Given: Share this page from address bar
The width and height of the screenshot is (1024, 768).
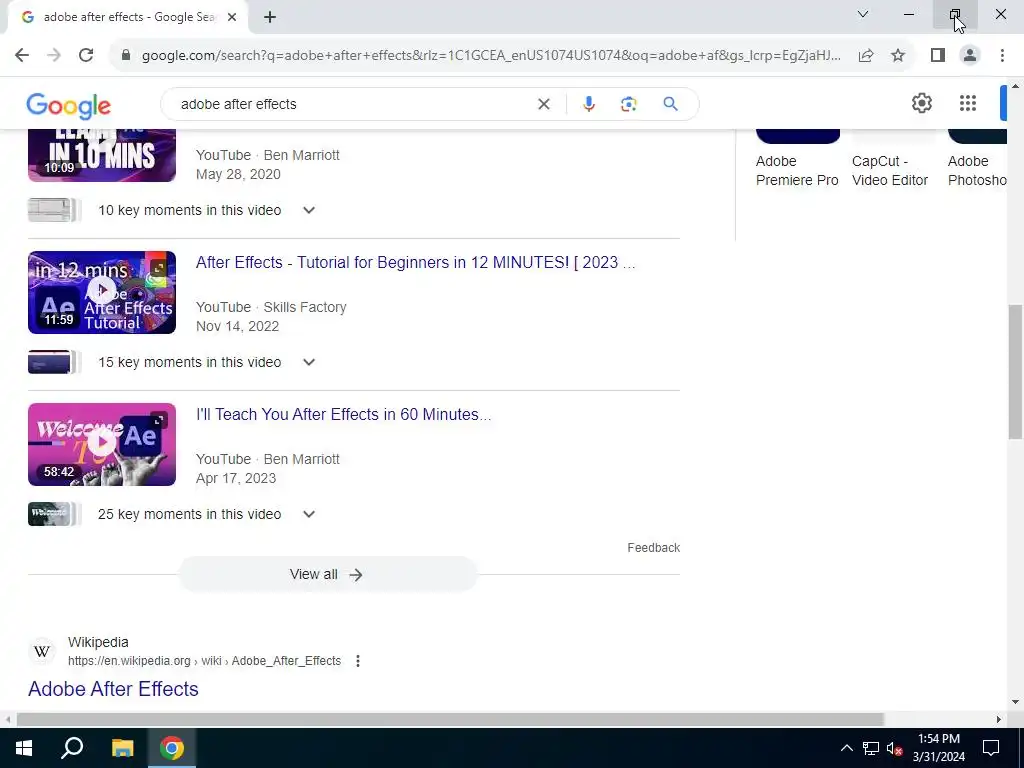Looking at the screenshot, I should point(866,56).
